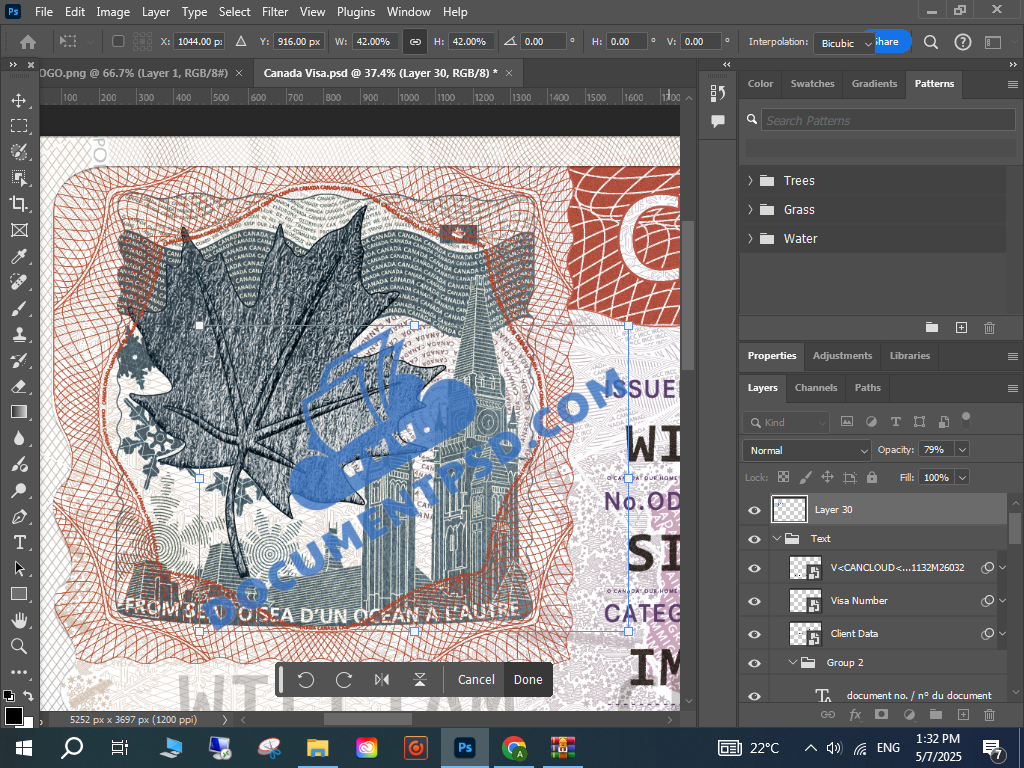Select the Rectangular Marquee tool
The width and height of the screenshot is (1024, 768).
point(19,125)
